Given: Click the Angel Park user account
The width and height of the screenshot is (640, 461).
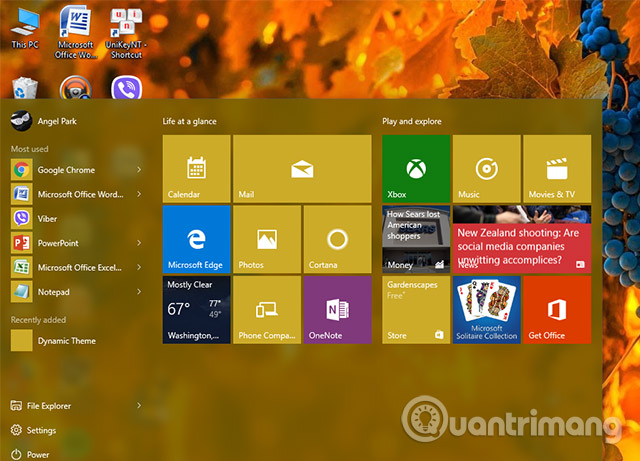Looking at the screenshot, I should [44, 121].
